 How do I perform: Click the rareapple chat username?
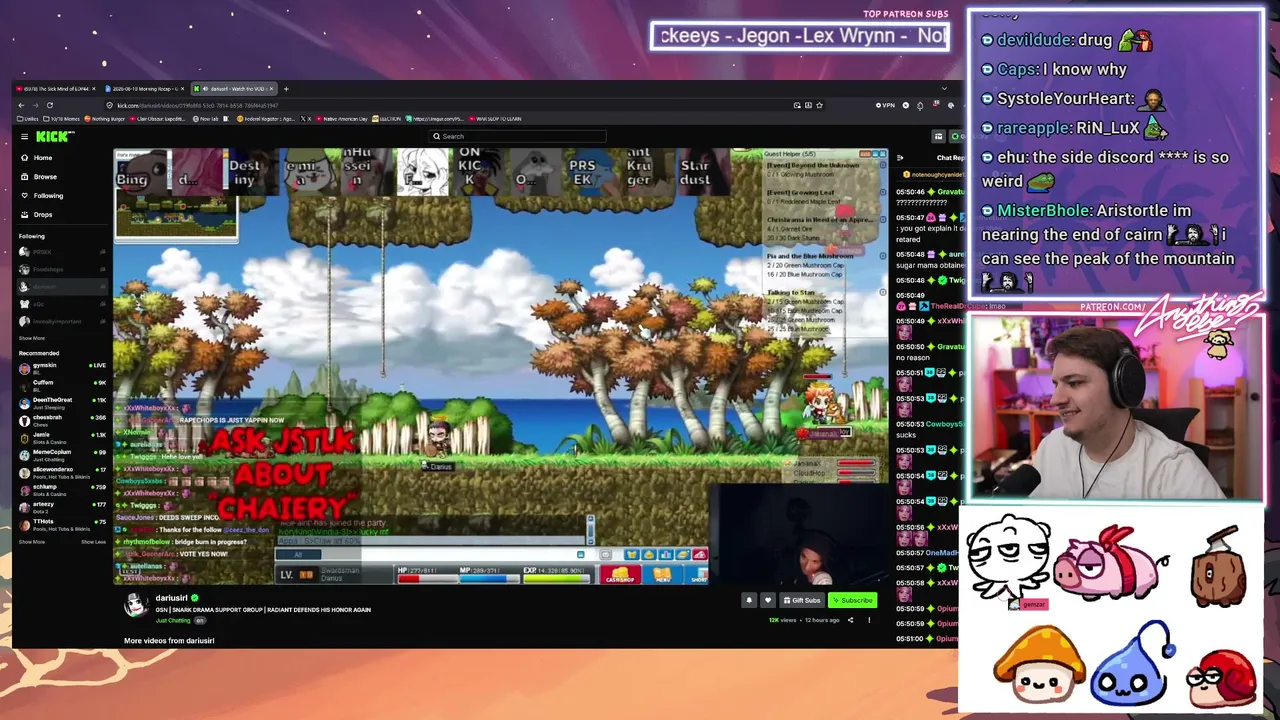pyautogui.click(x=1034, y=128)
